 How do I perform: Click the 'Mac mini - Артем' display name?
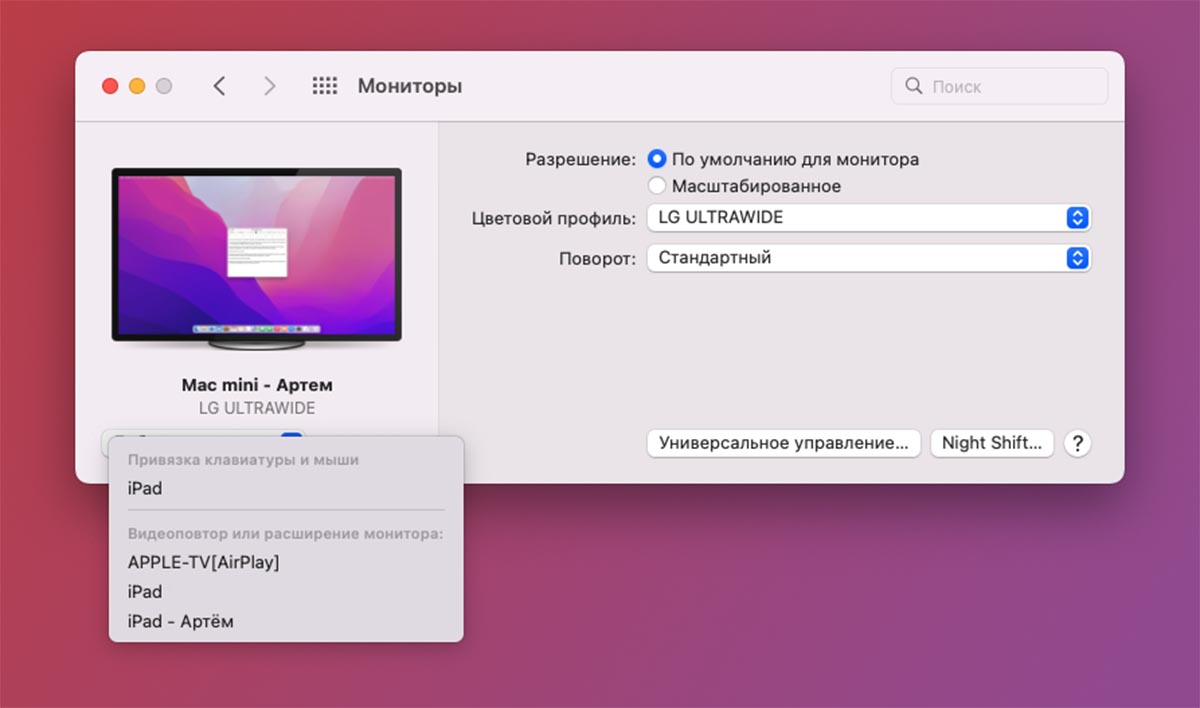(257, 385)
